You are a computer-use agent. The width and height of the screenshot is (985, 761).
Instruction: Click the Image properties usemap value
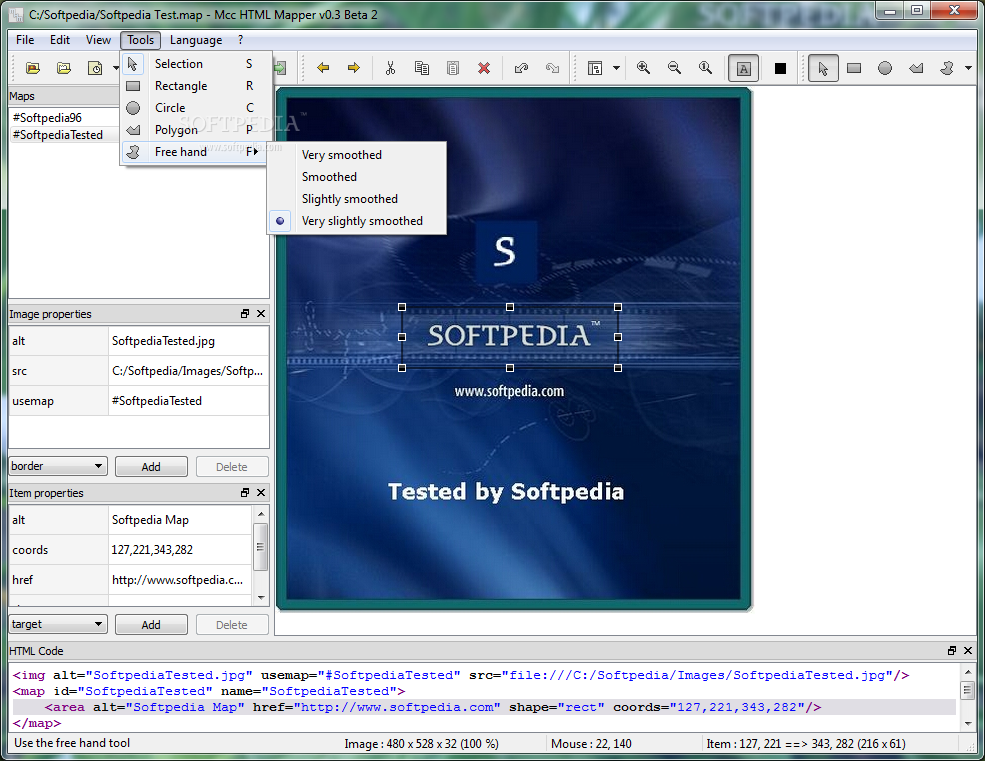188,401
